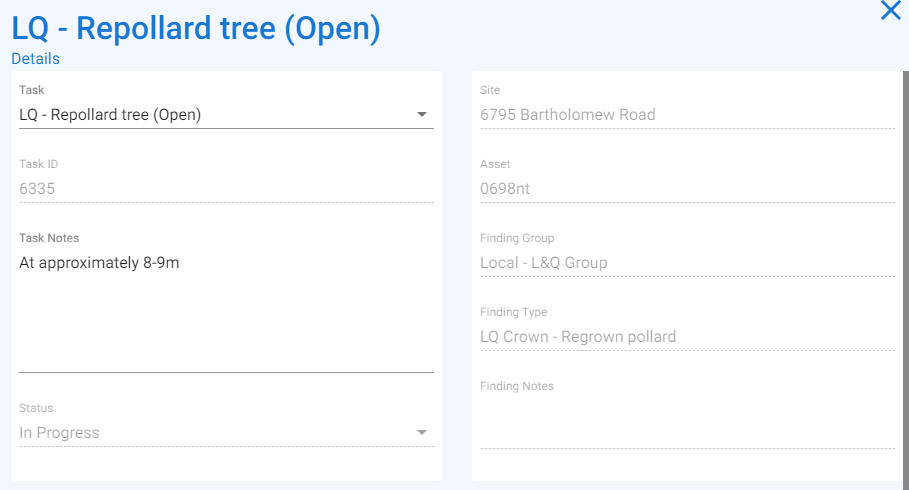Viewport: 909px width, 490px height.
Task: Close the Repollard tree task dialog
Action: click(x=890, y=10)
